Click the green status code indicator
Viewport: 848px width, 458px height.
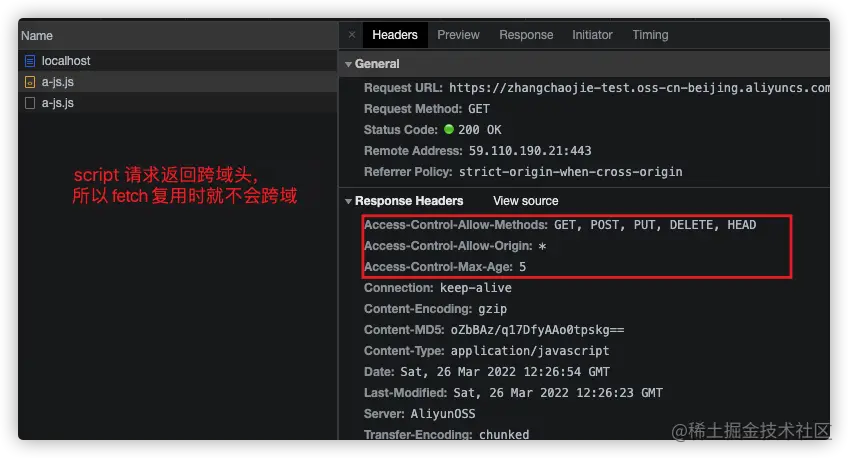(449, 129)
